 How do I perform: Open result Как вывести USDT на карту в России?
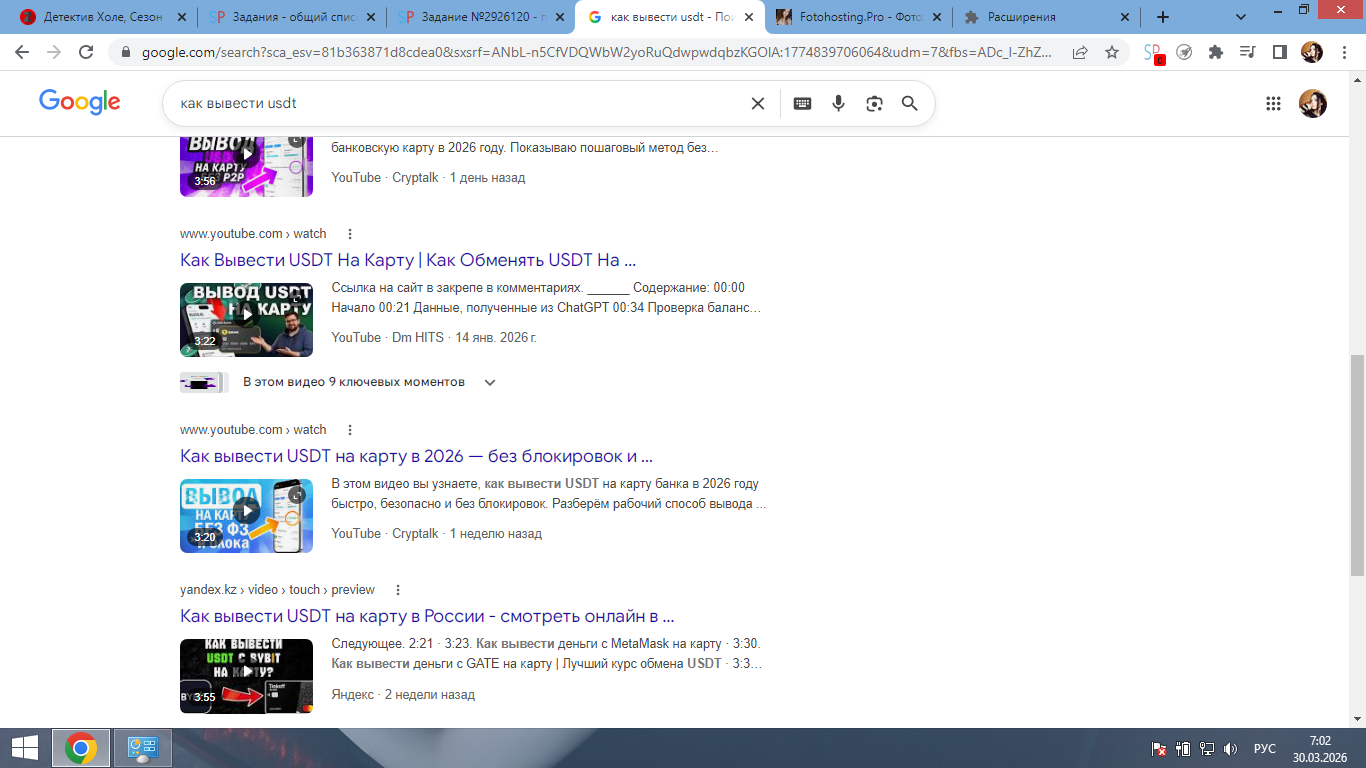427,616
